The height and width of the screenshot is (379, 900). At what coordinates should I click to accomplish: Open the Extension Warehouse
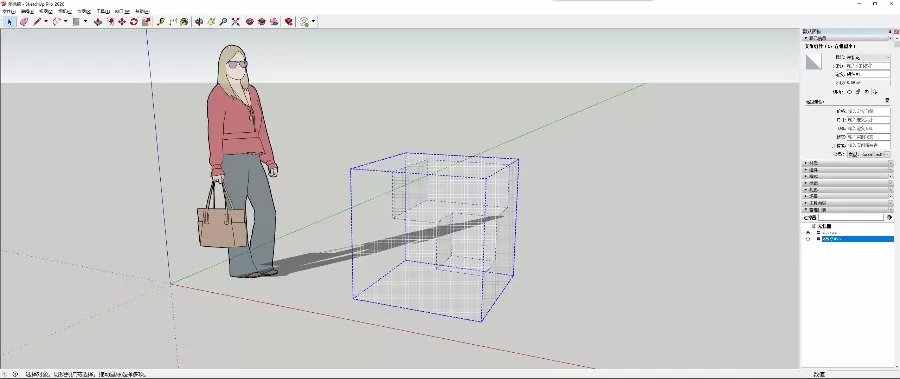(262, 22)
